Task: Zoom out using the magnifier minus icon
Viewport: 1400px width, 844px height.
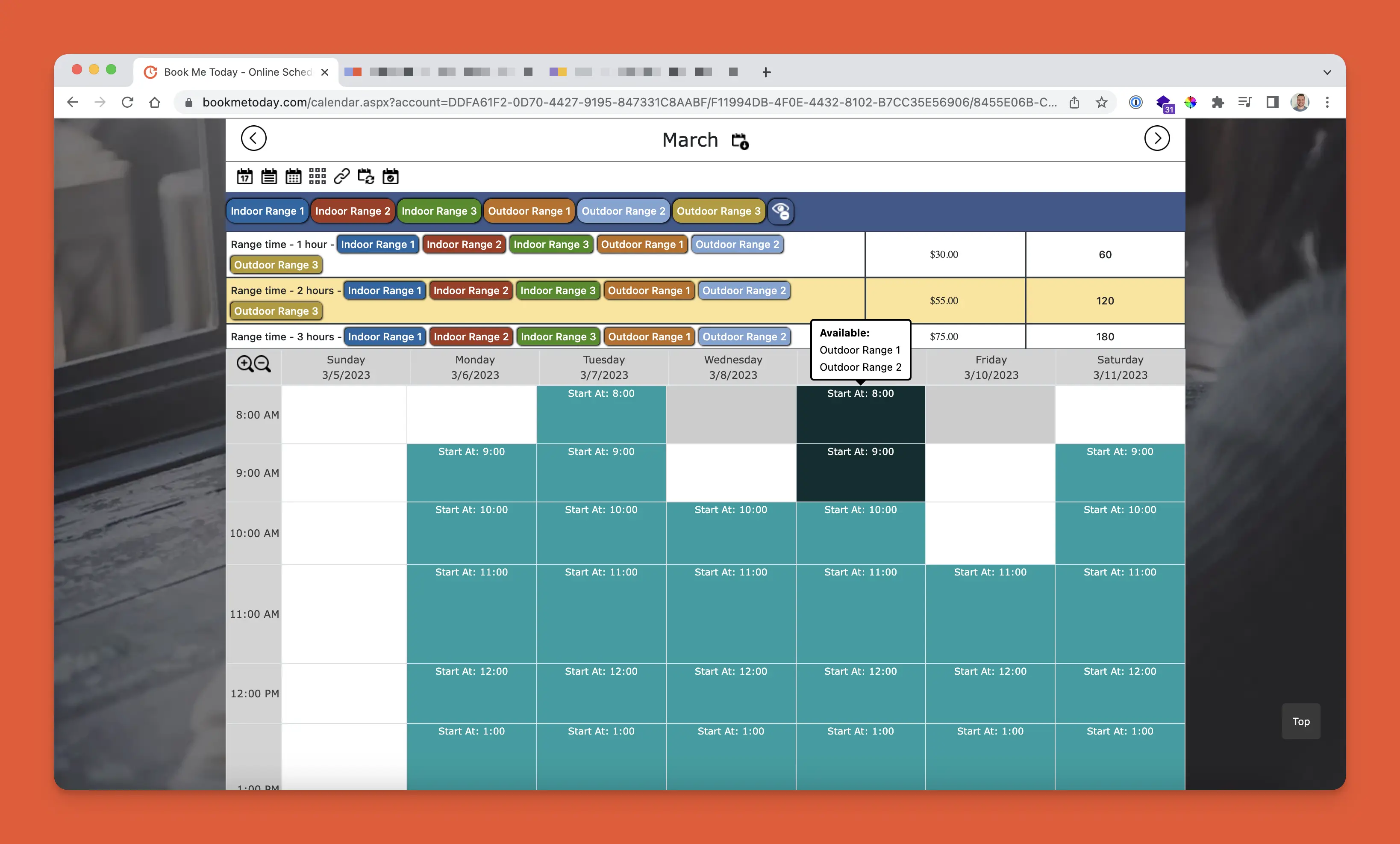Action: [x=262, y=364]
